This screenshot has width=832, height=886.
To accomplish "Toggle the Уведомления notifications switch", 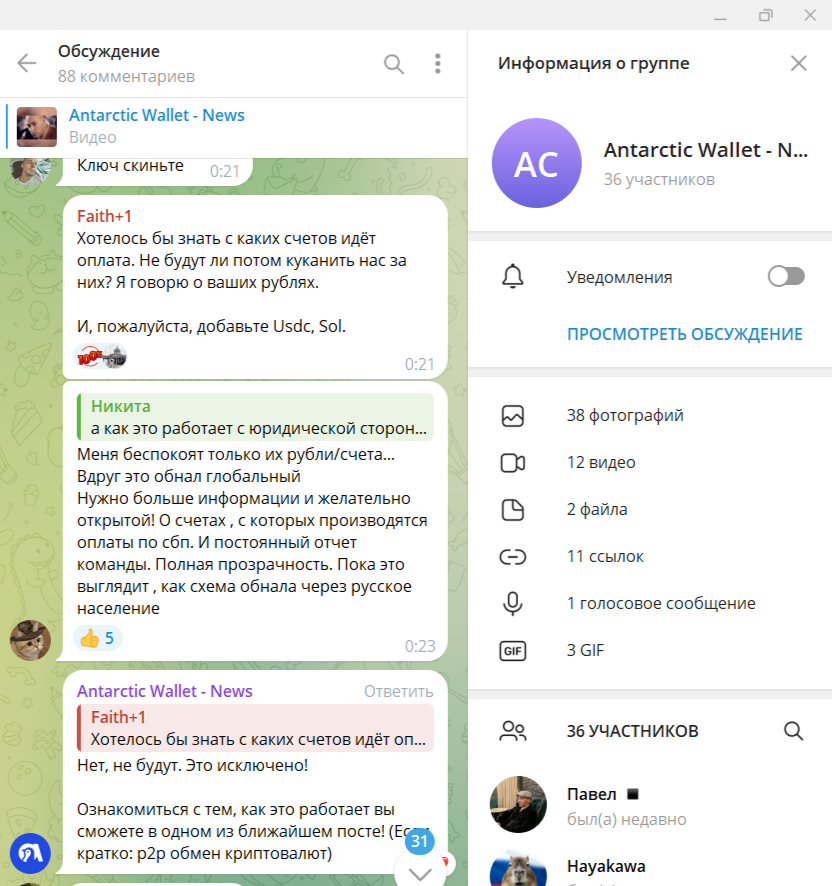I will [x=786, y=277].
